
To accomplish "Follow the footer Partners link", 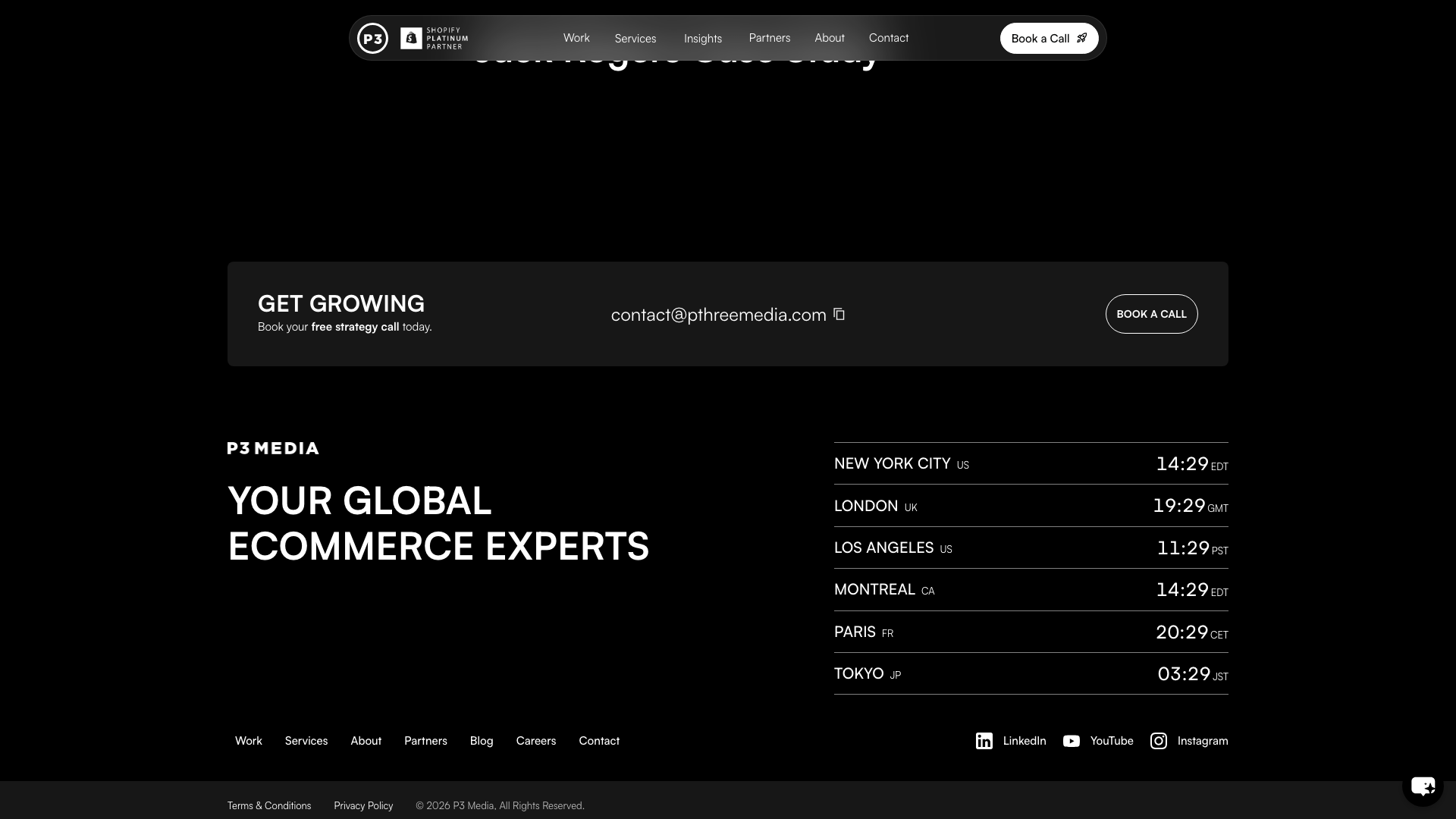I will click(x=425, y=741).
